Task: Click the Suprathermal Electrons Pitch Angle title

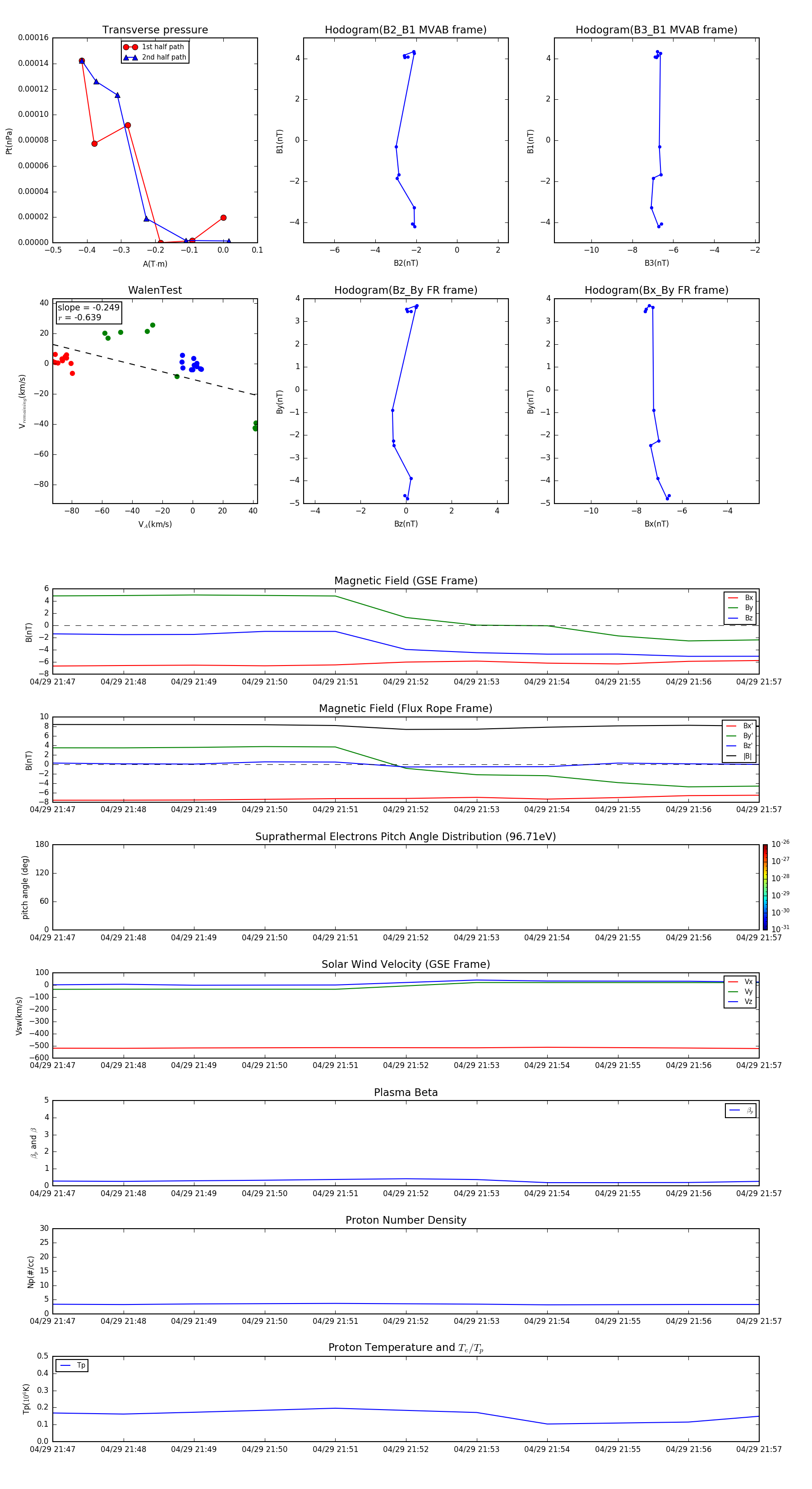Action: (406, 837)
